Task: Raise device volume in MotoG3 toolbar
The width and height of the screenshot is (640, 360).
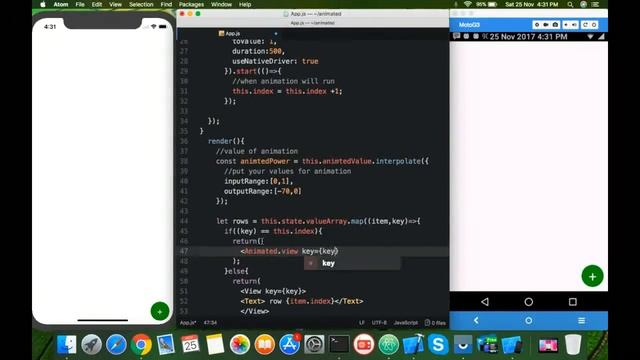Action: (x=574, y=25)
